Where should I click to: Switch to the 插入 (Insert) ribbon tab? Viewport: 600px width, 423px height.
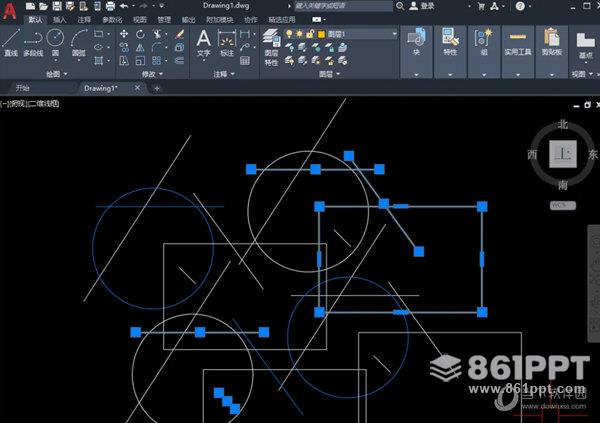pos(59,20)
